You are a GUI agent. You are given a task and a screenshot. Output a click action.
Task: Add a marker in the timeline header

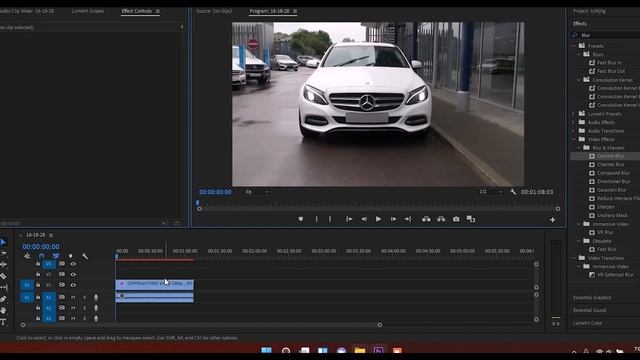tap(71, 256)
